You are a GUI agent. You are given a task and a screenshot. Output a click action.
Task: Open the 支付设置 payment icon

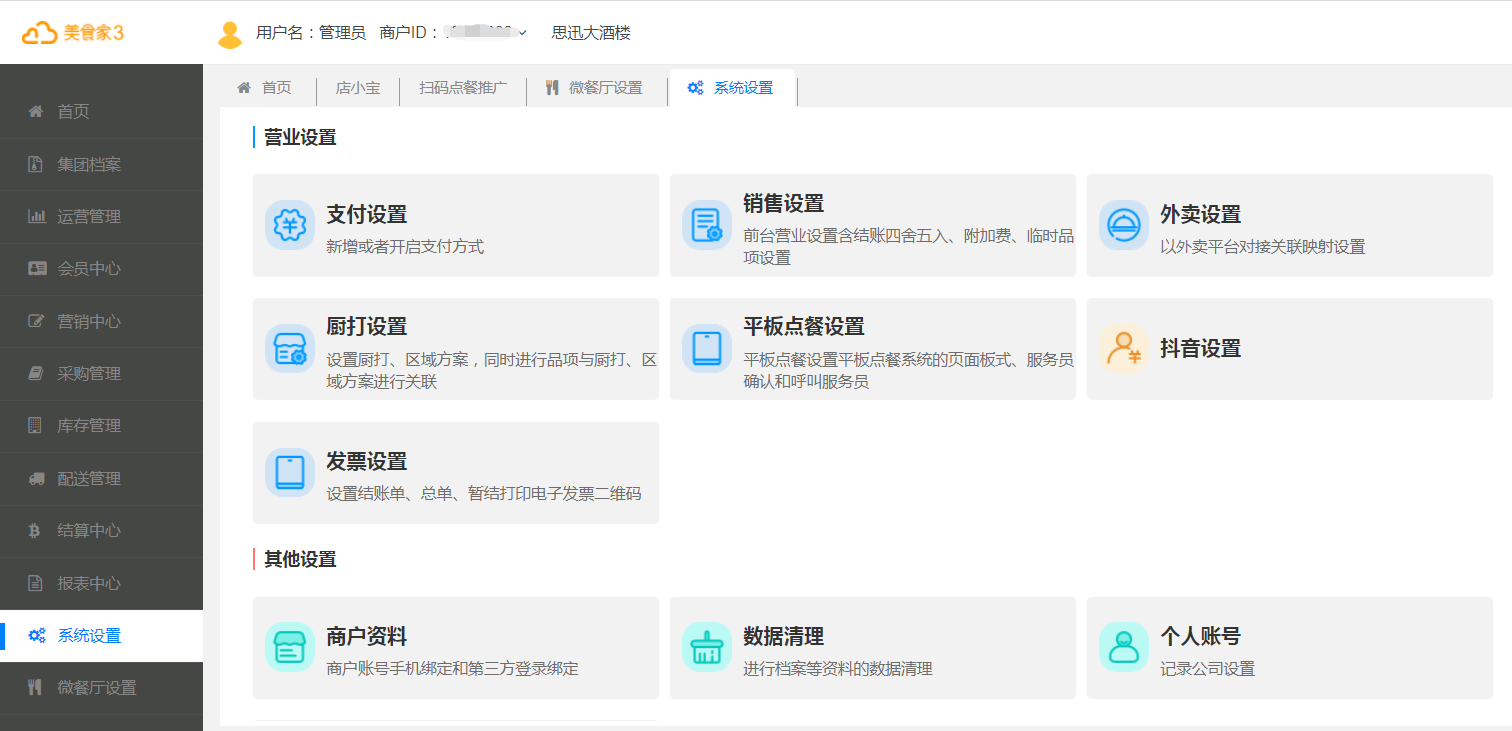pos(289,225)
